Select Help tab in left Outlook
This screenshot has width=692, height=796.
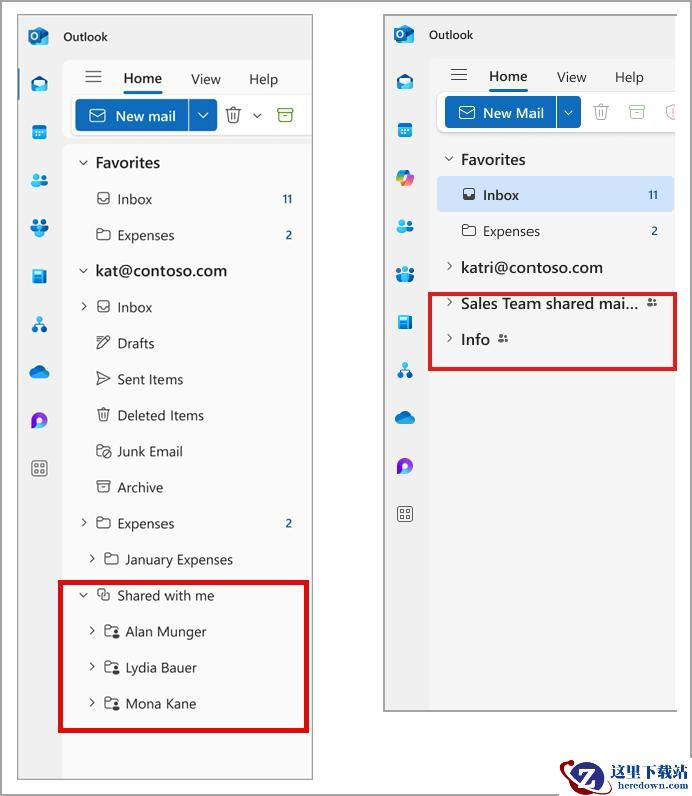coord(263,79)
